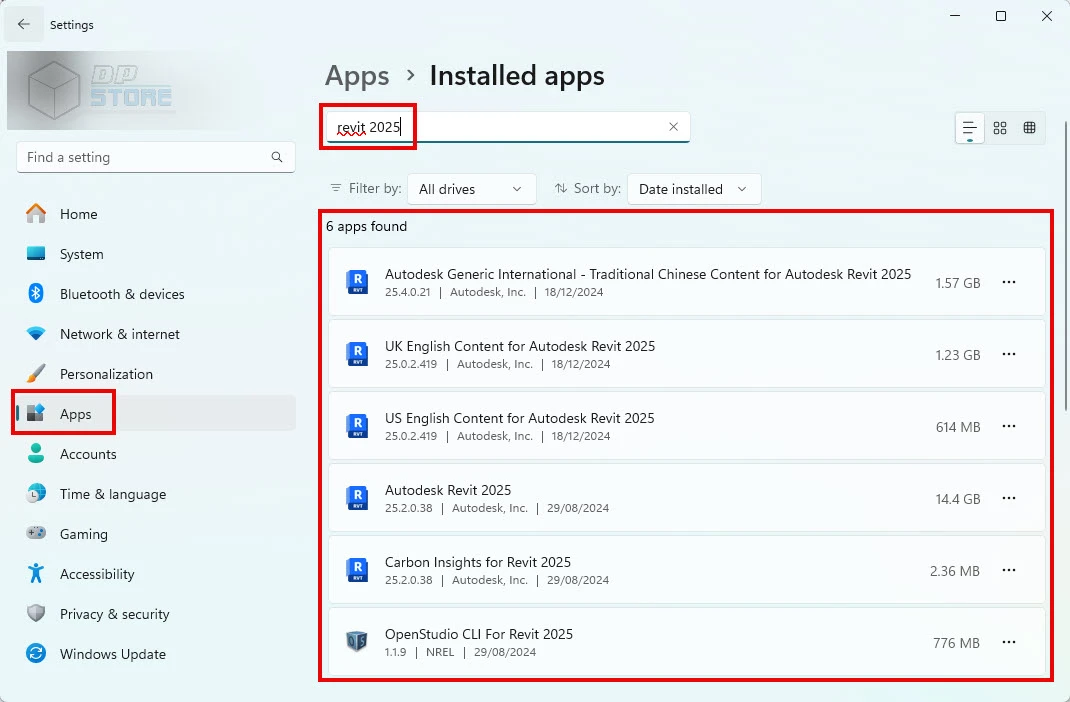Open Windows Update settings

tap(156, 654)
